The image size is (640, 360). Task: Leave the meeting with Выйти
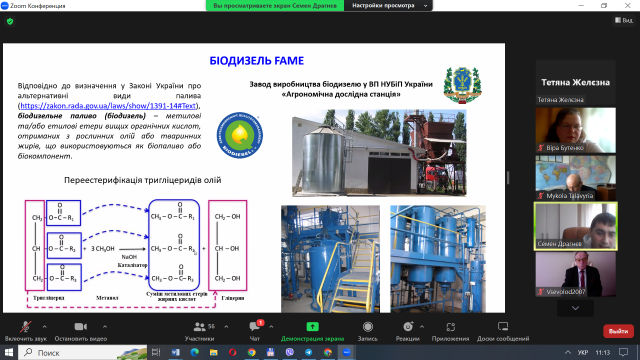(x=618, y=331)
